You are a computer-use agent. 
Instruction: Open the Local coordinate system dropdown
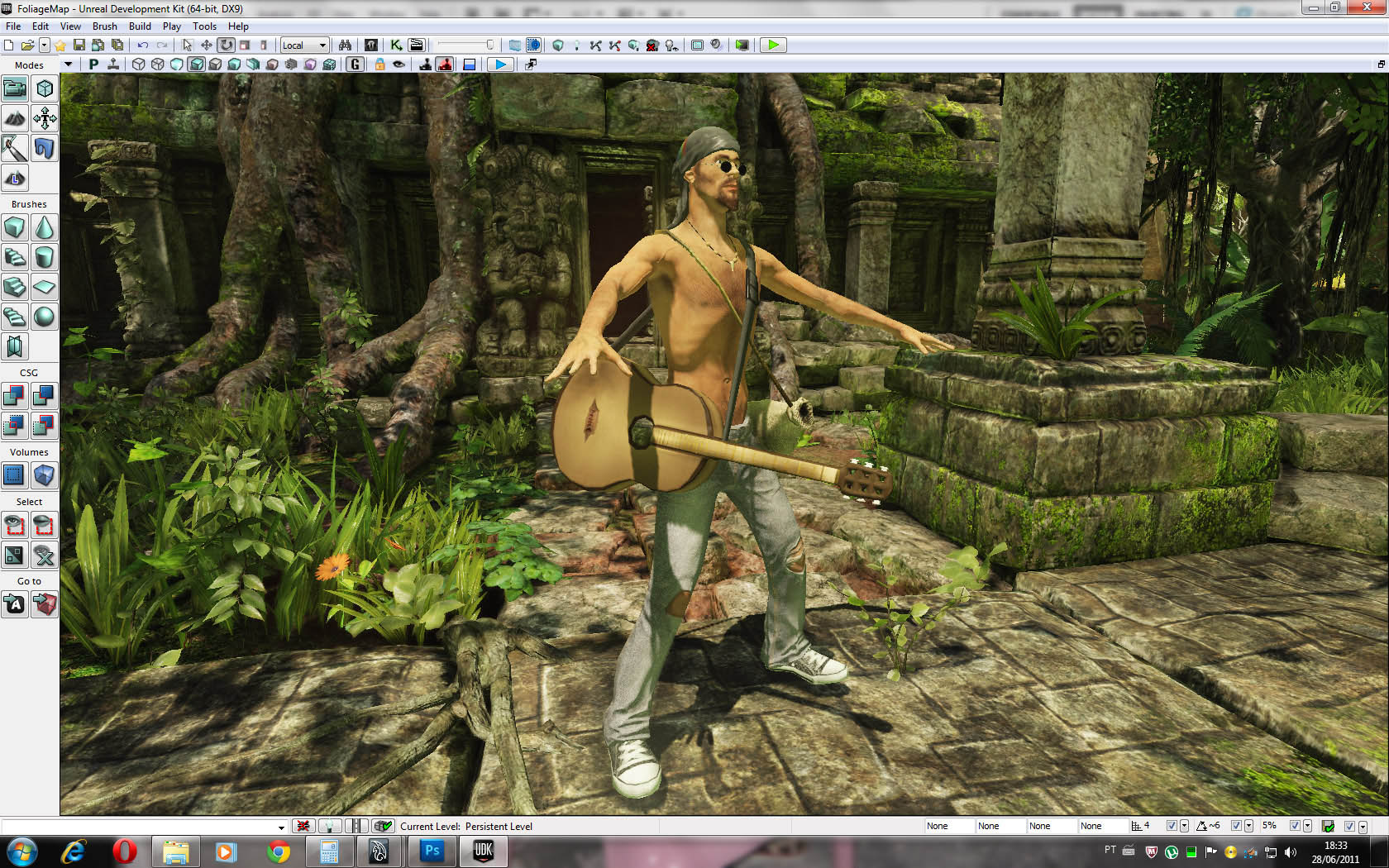(304, 45)
